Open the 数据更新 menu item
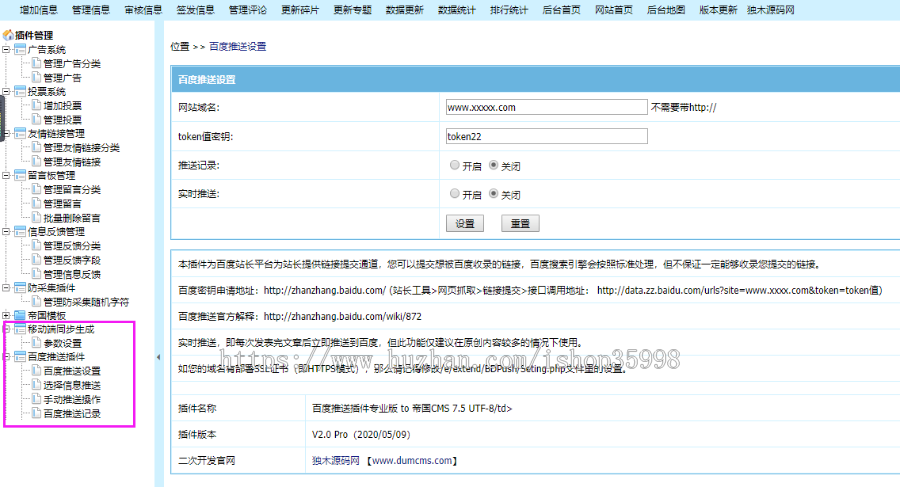The height and width of the screenshot is (487, 900). (405, 10)
